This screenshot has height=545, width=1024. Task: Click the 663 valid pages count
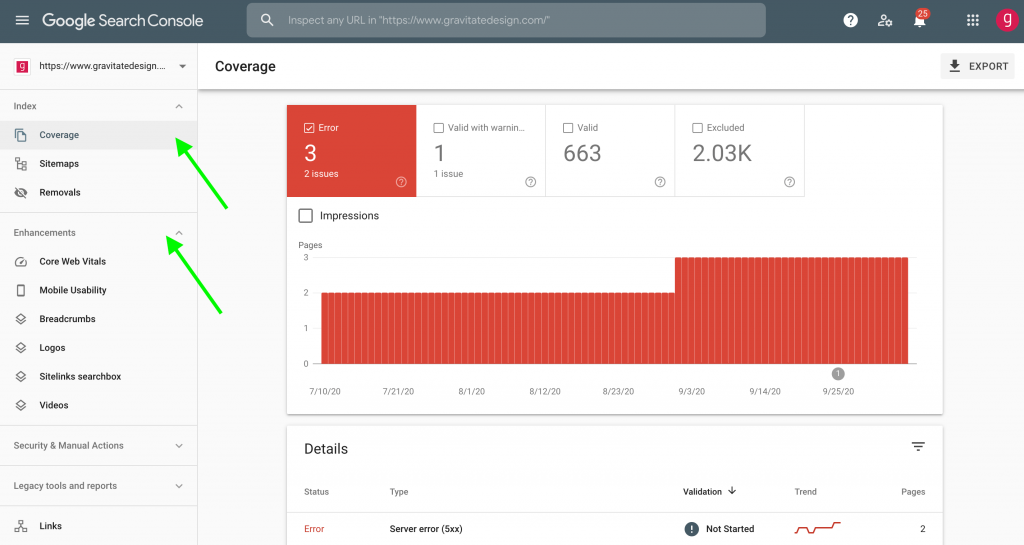coord(582,153)
